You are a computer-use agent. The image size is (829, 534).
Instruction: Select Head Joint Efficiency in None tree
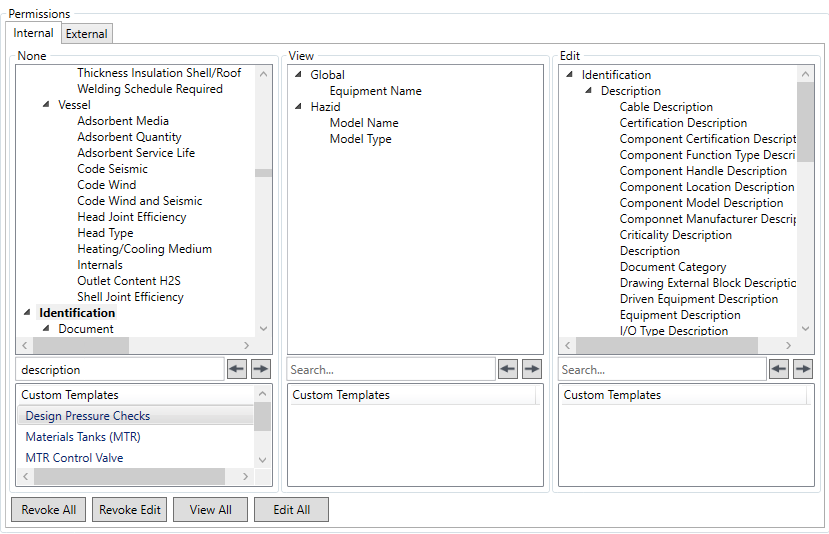click(131, 217)
